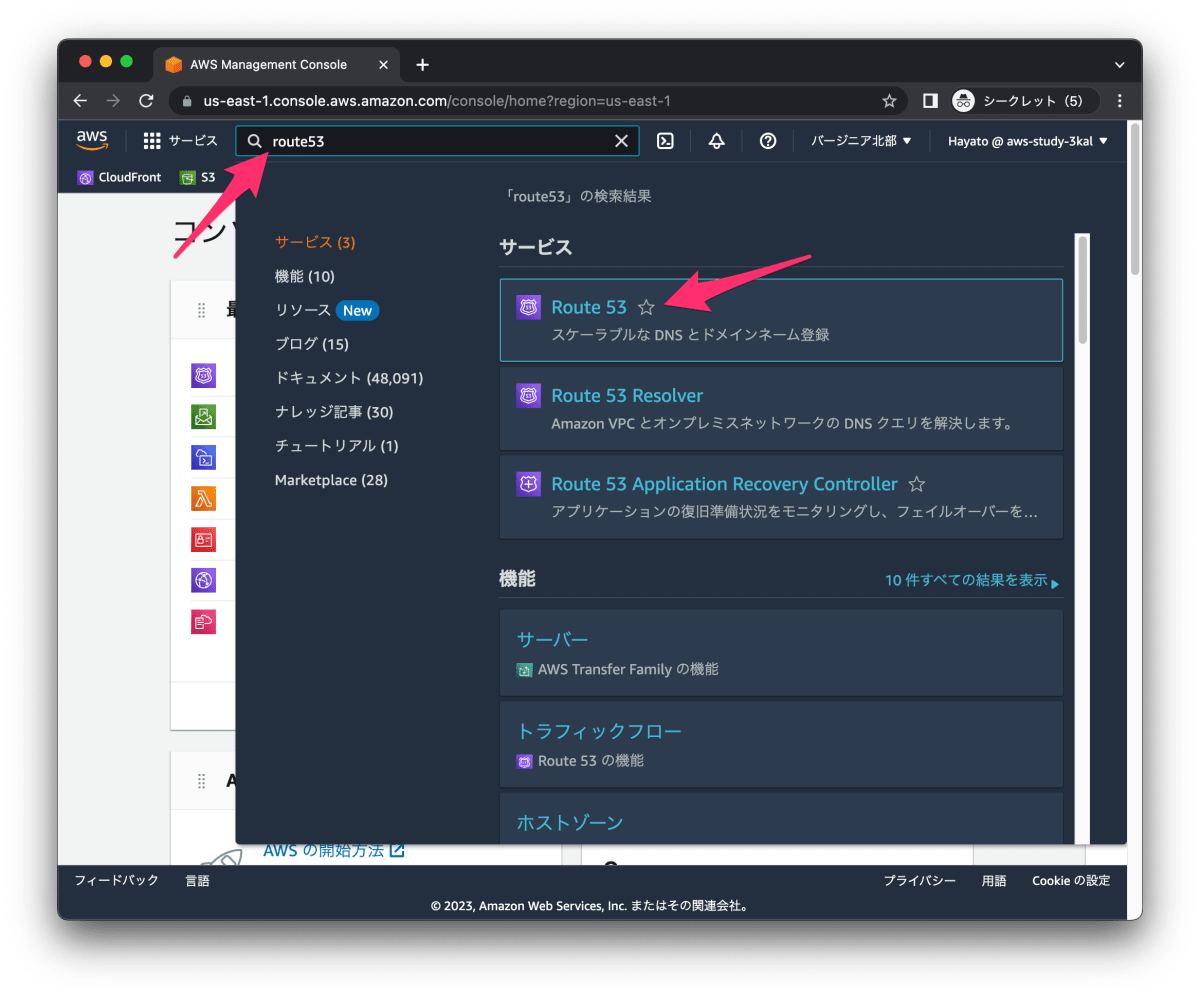Open the S3 favorite shortcut
The height and width of the screenshot is (996, 1200).
[197, 177]
